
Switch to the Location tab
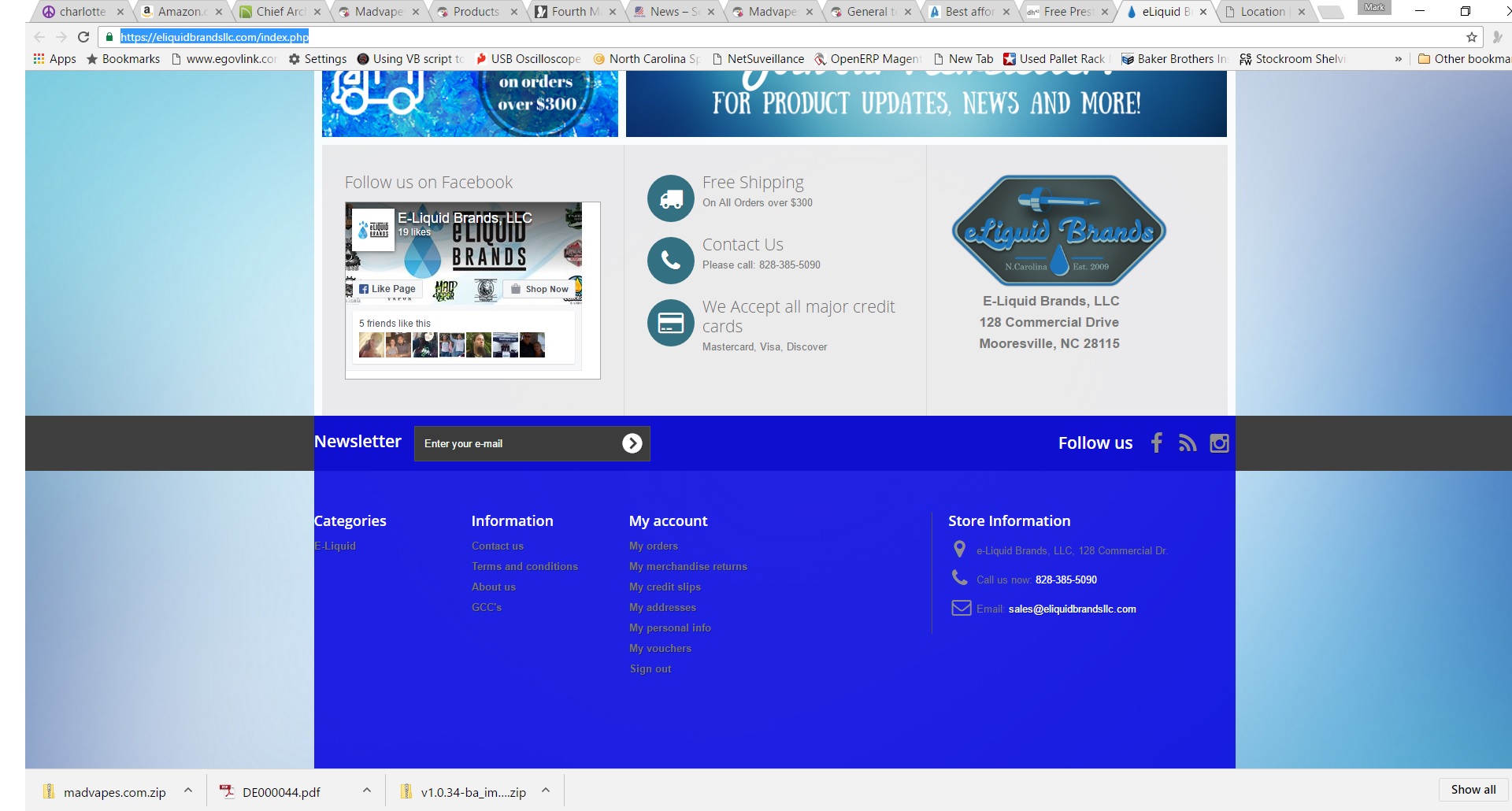pyautogui.click(x=1263, y=12)
